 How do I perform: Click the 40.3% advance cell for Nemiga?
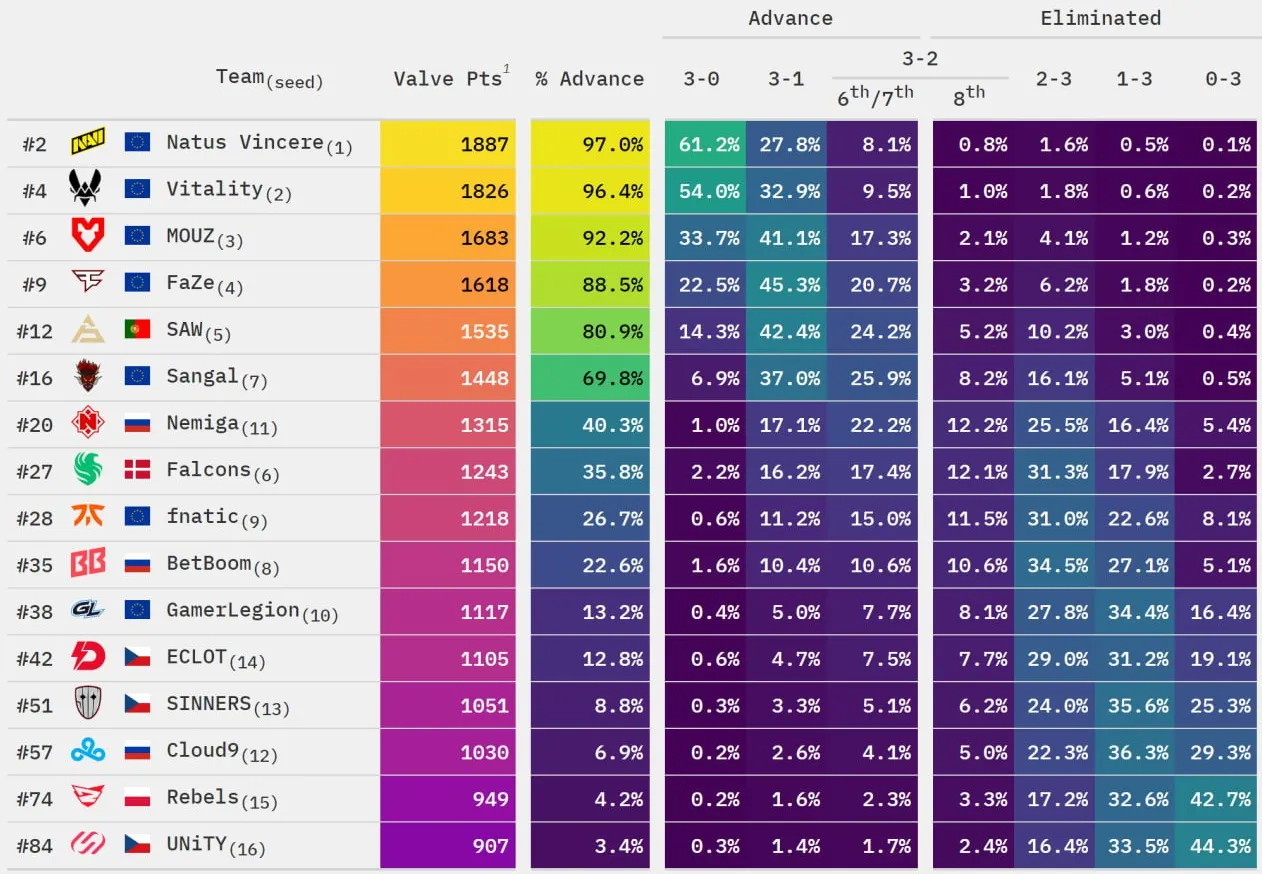(x=590, y=425)
